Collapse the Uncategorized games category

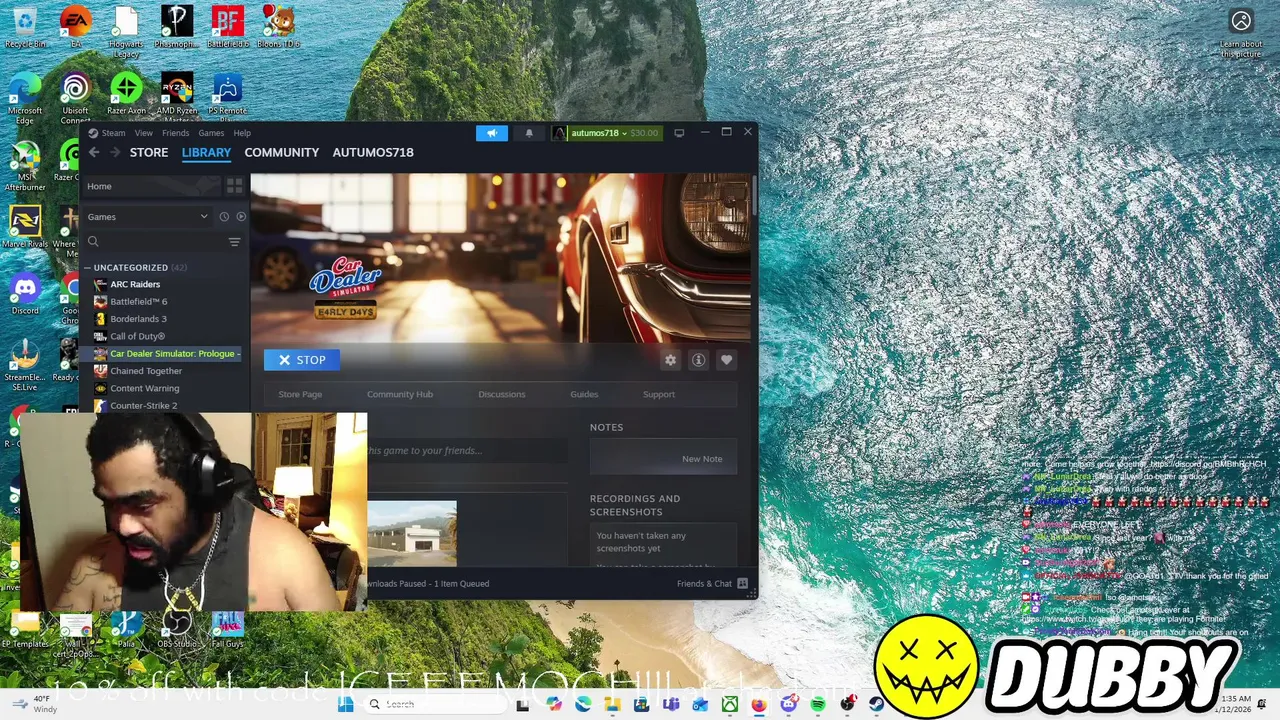[x=88, y=268]
